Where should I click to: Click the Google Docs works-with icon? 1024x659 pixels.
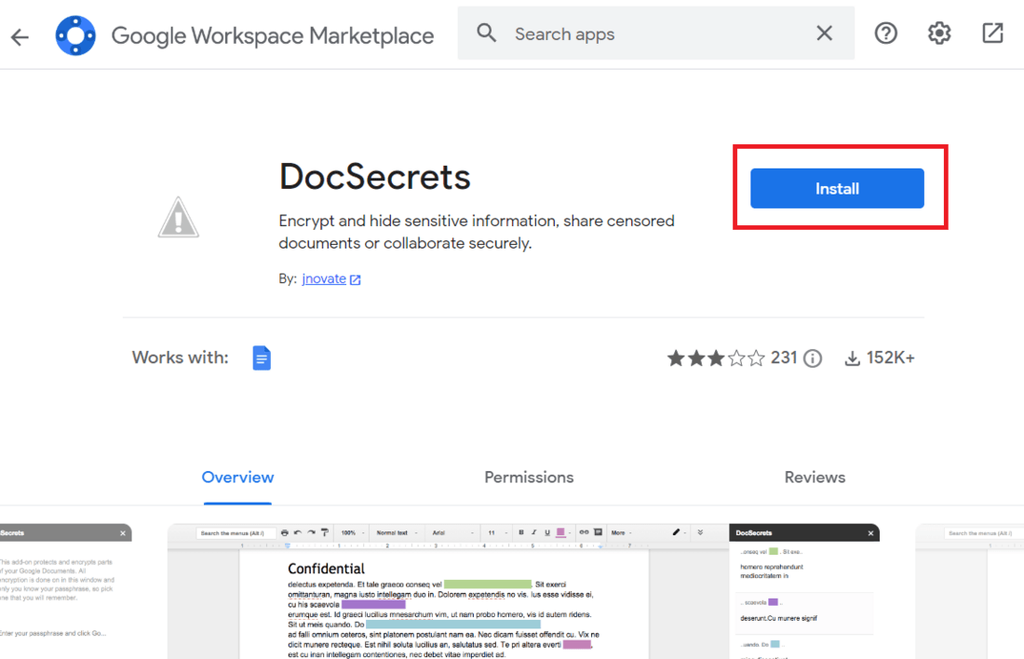click(x=261, y=358)
